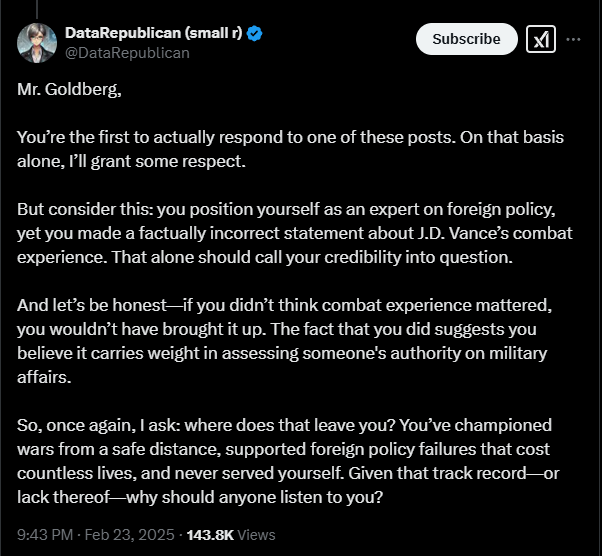Open the three-dot more options menu
Image resolution: width=602 pixels, height=556 pixels.
click(573, 39)
